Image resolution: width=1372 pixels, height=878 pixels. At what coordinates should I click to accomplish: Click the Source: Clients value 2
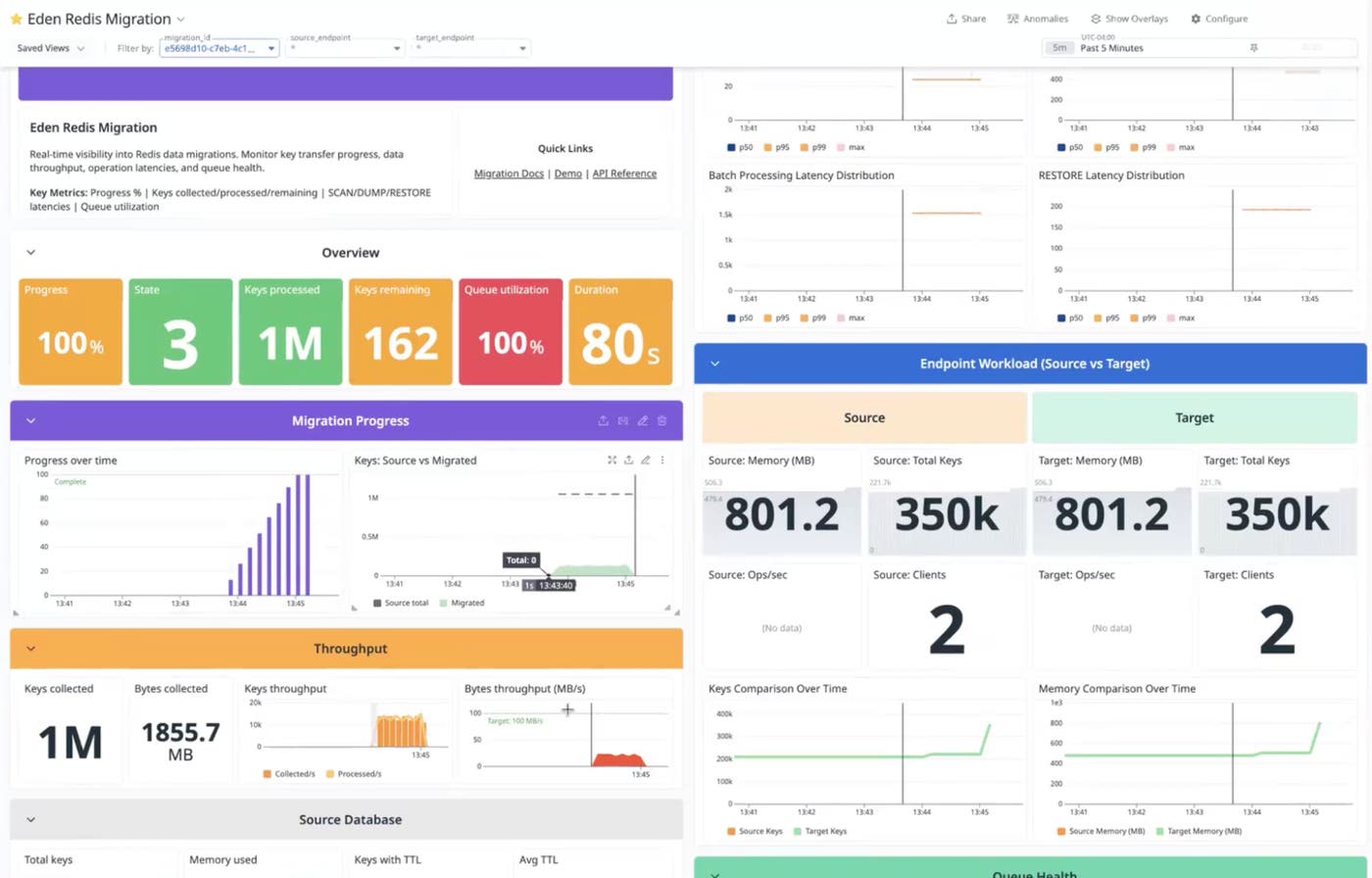(x=947, y=630)
